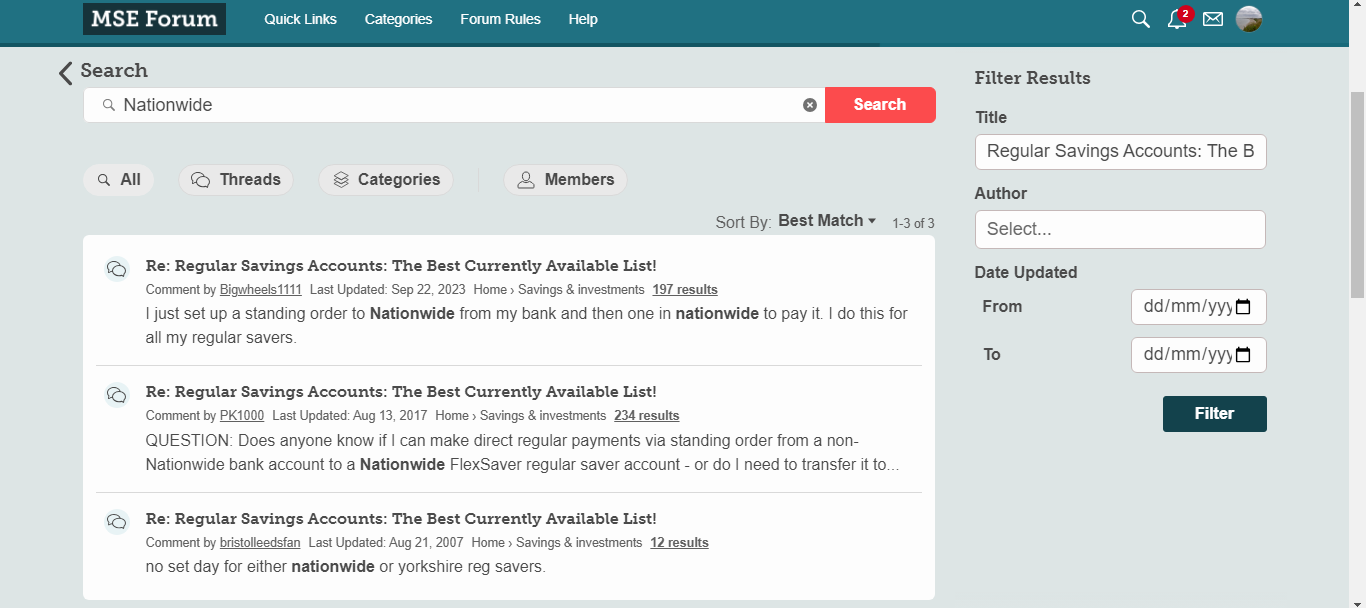The width and height of the screenshot is (1366, 608).
Task: Expand the Sort By Best Match dropdown
Action: [x=827, y=221]
